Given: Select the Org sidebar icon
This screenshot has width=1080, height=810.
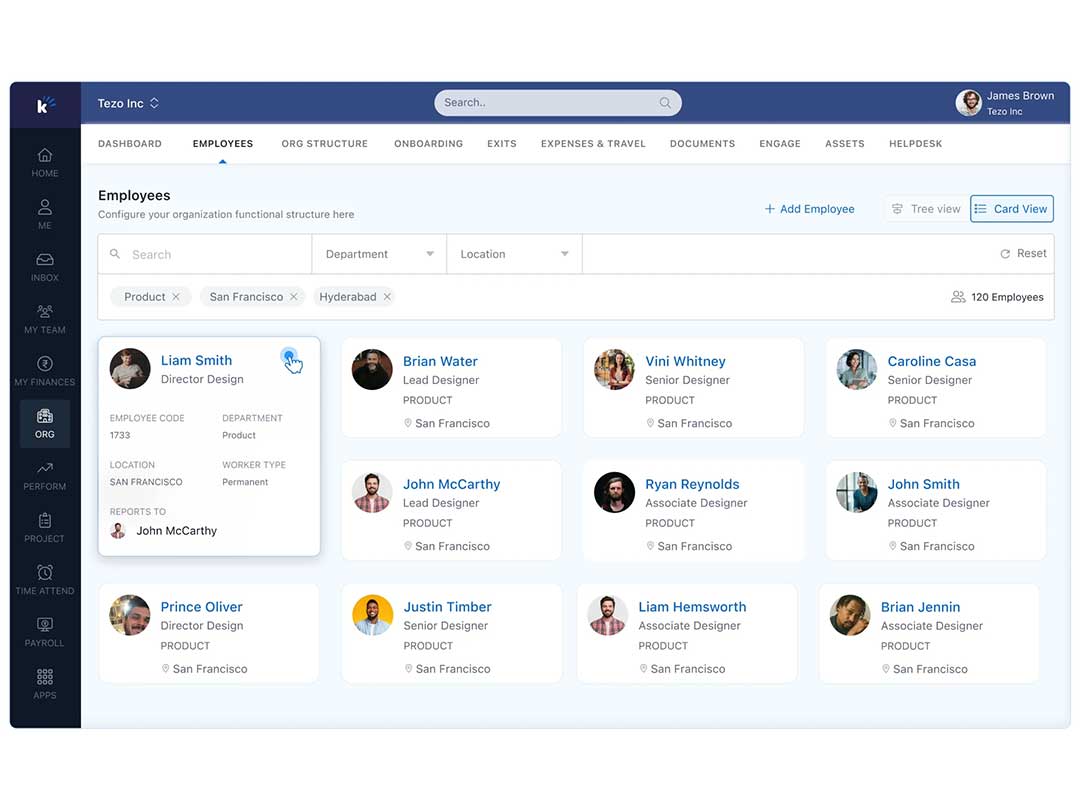Looking at the screenshot, I should pos(45,424).
